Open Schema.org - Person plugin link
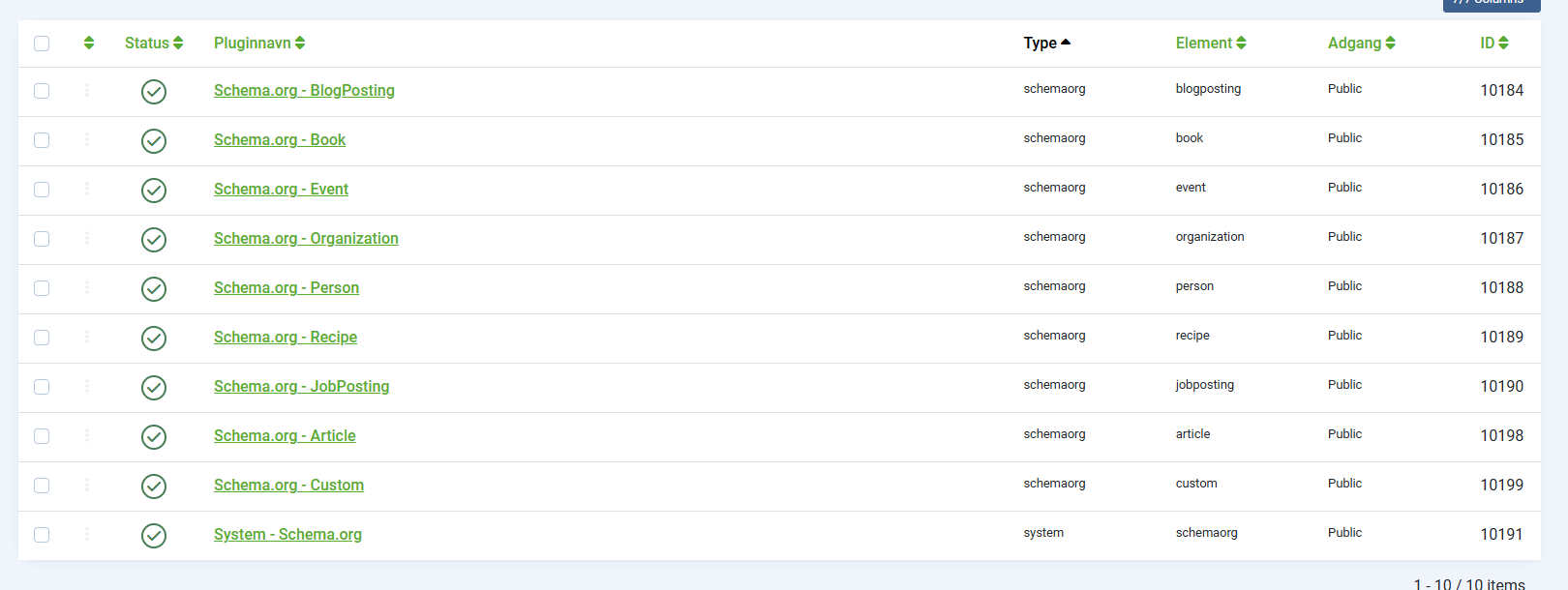Image resolution: width=1568 pixels, height=590 pixels. (x=286, y=287)
